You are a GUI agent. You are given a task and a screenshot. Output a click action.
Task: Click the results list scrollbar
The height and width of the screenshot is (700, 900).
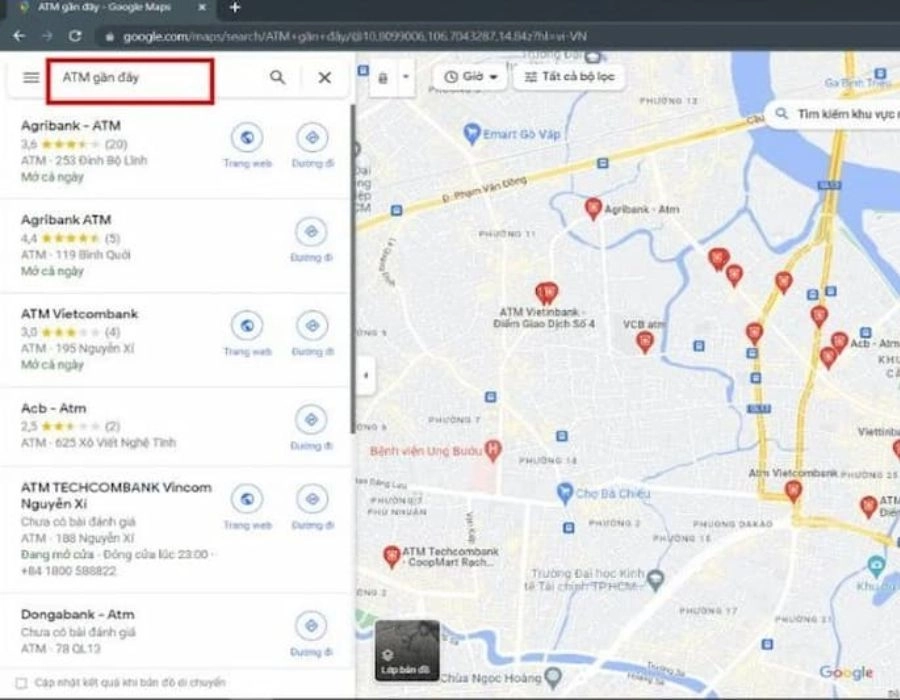pos(352,270)
